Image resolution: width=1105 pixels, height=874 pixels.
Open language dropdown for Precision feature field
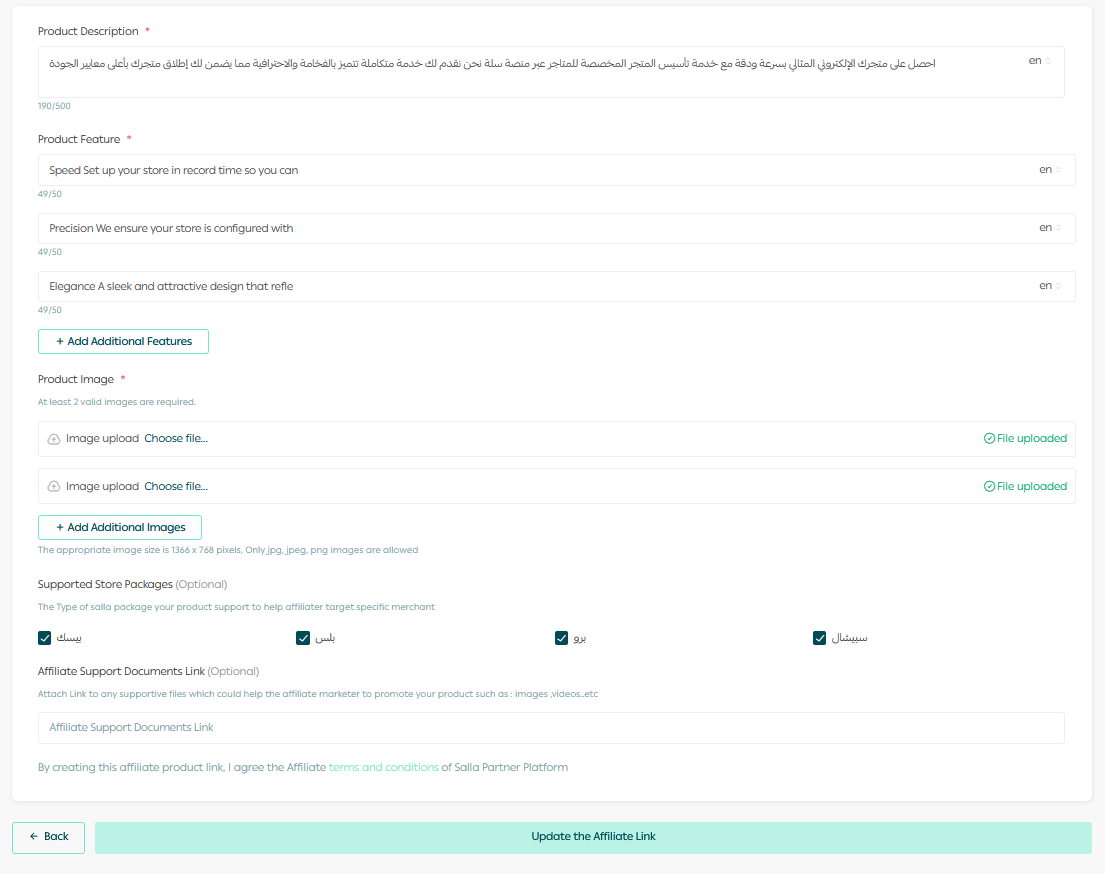point(1050,228)
